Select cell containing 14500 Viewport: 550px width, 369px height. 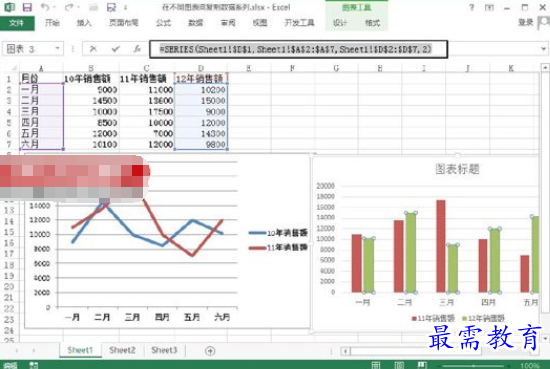point(91,101)
